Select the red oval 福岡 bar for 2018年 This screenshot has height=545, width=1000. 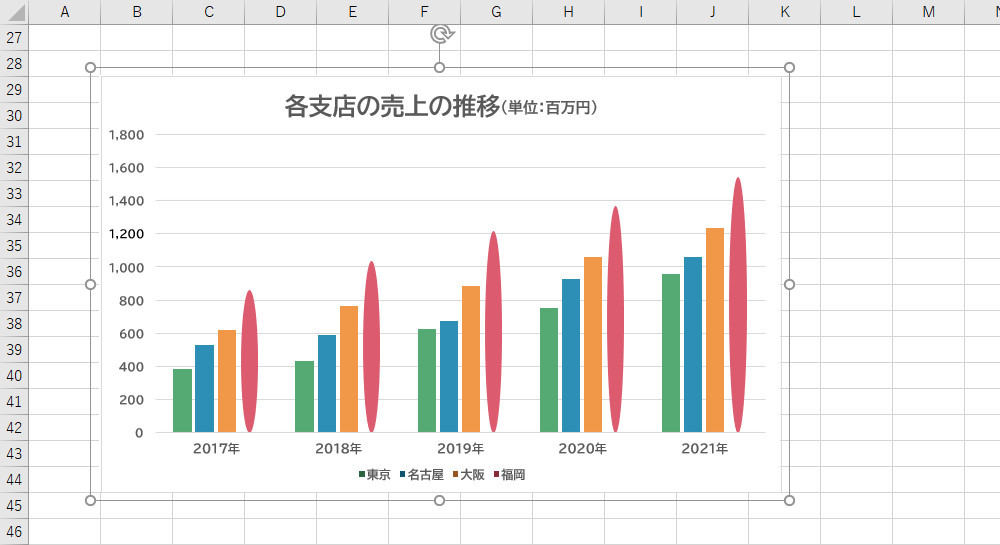(372, 346)
